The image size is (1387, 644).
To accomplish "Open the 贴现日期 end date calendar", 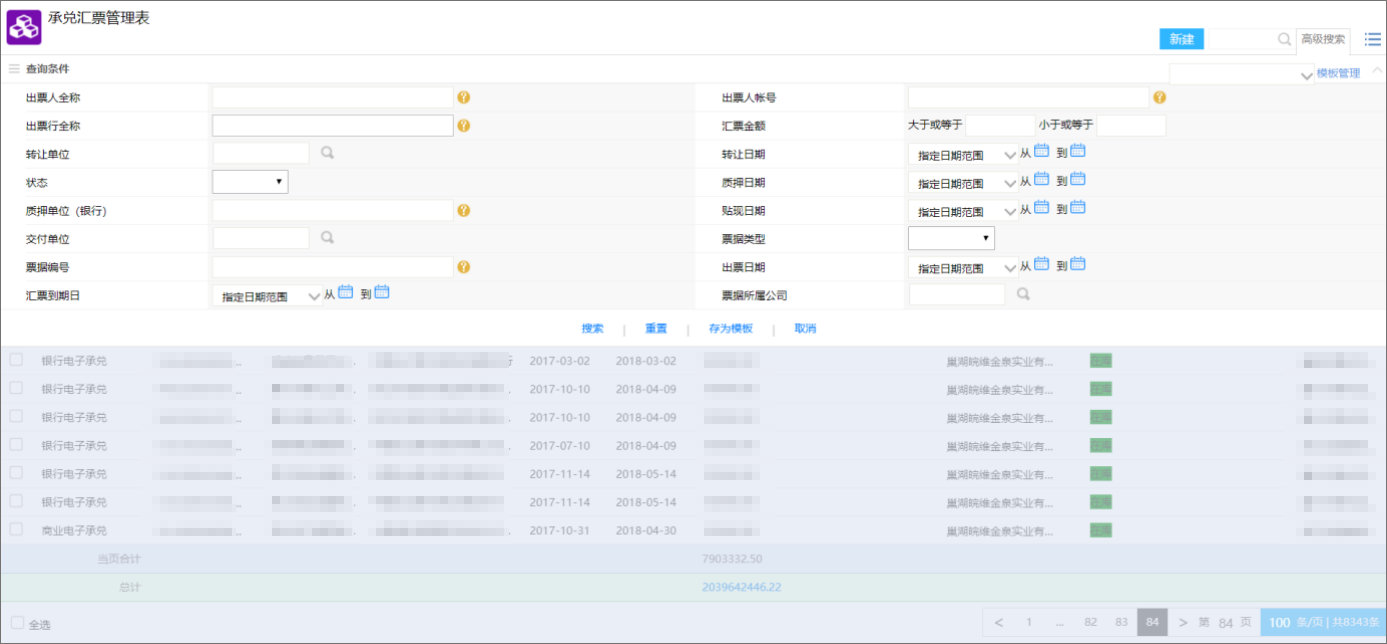I will (1078, 208).
